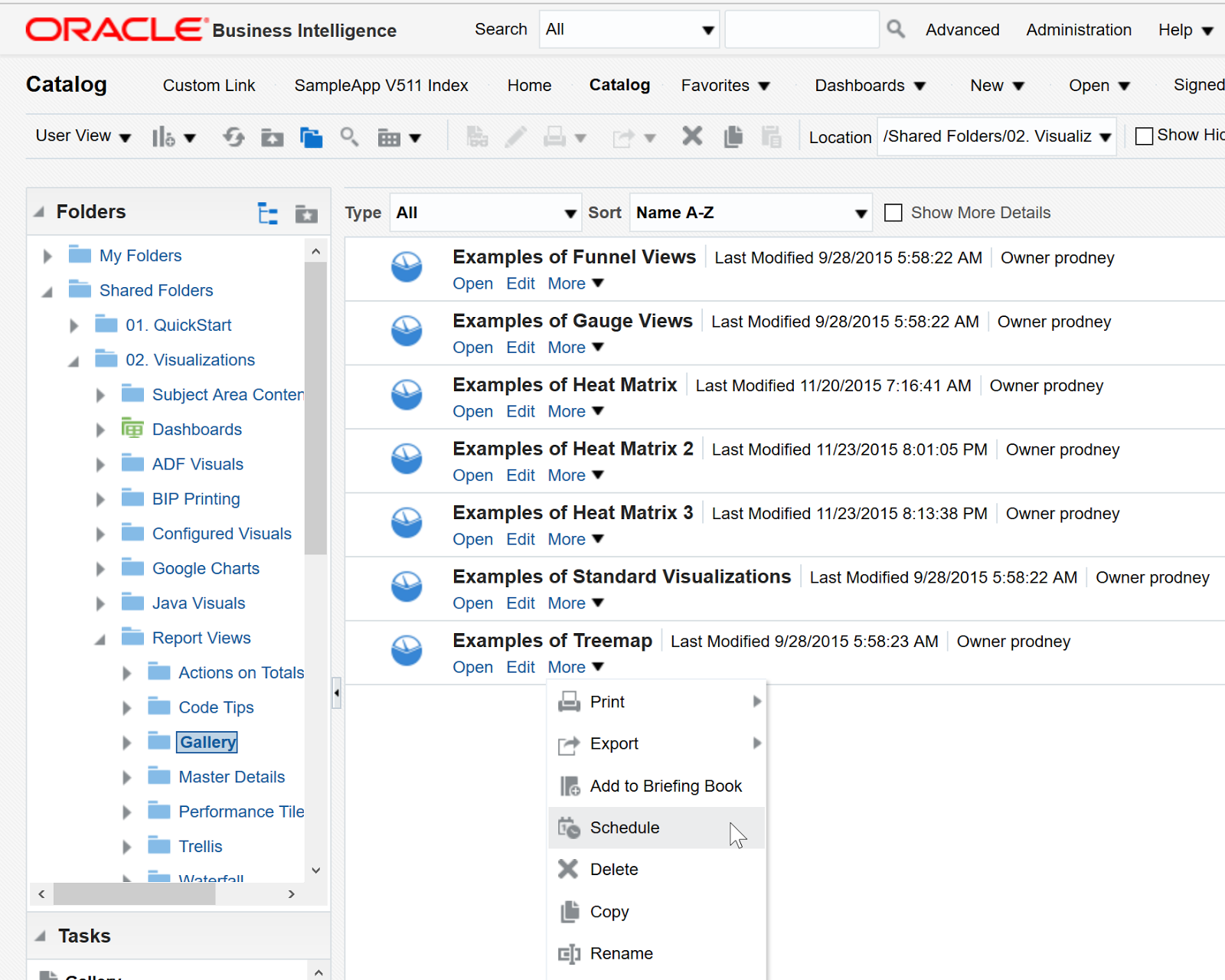Check the Show Hidden checkbox at top right
The height and width of the screenshot is (980, 1225).
tap(1145, 135)
